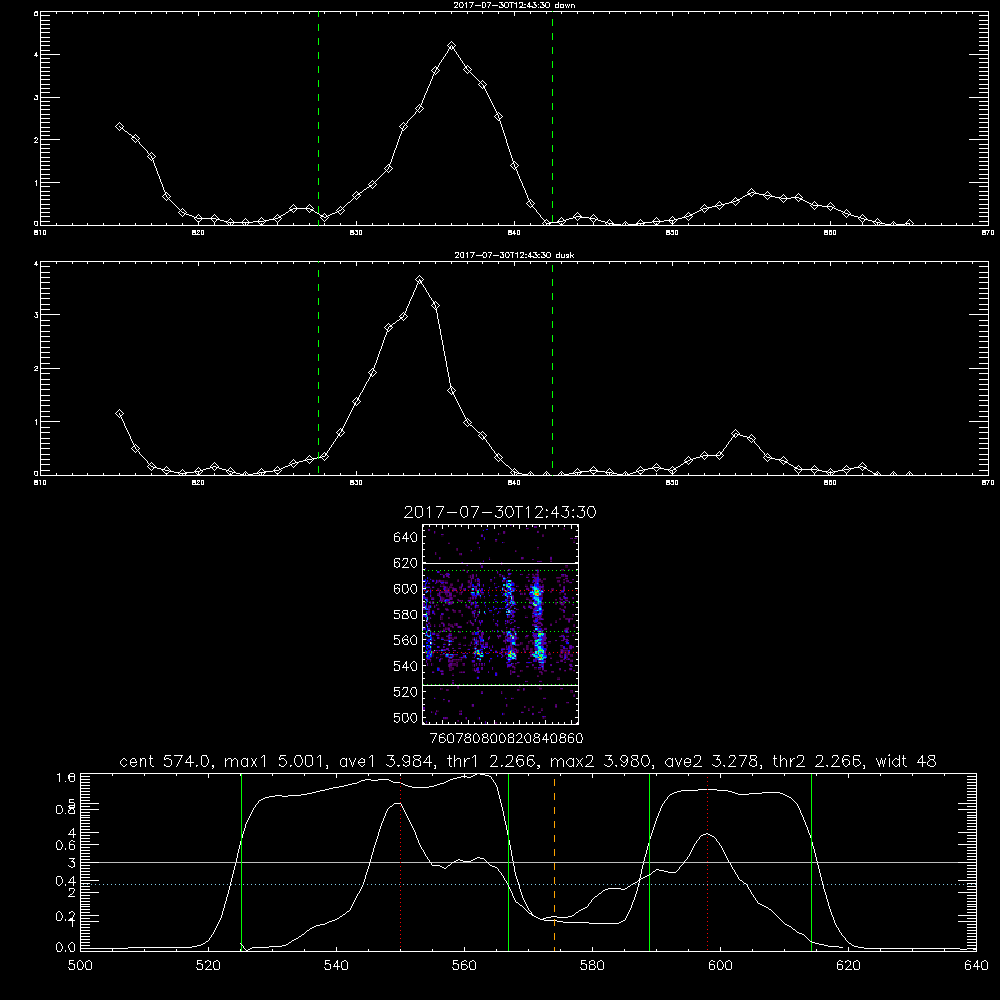This screenshot has height=1000, width=1000.
Task: Click the solid green line near 525 in bottom plot
Action: 241,862
